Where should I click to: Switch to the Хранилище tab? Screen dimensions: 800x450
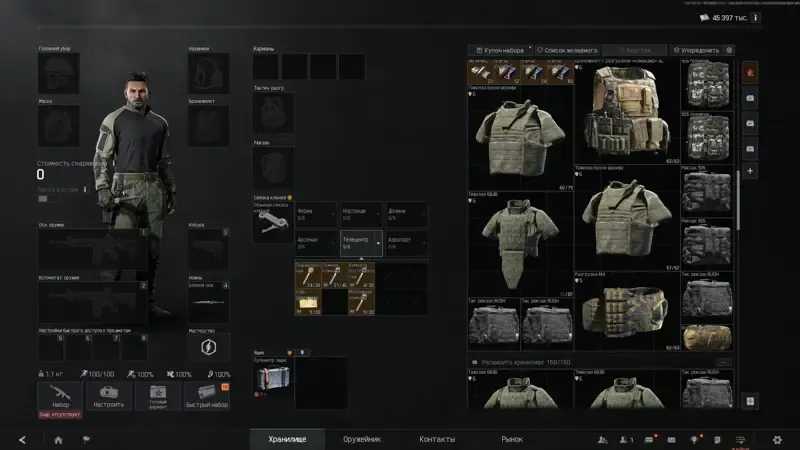click(287, 439)
